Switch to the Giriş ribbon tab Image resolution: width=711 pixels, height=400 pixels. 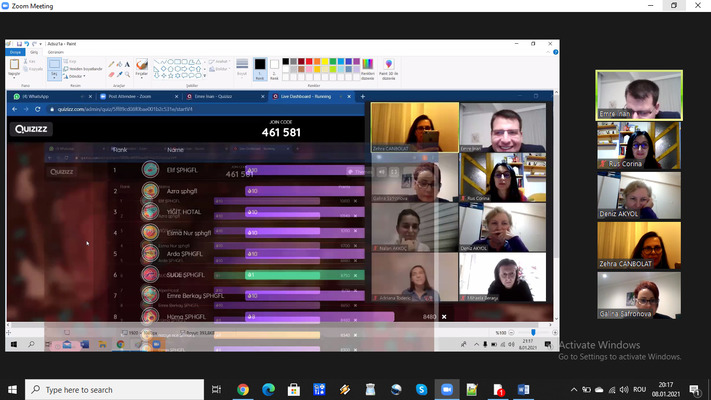click(34, 52)
